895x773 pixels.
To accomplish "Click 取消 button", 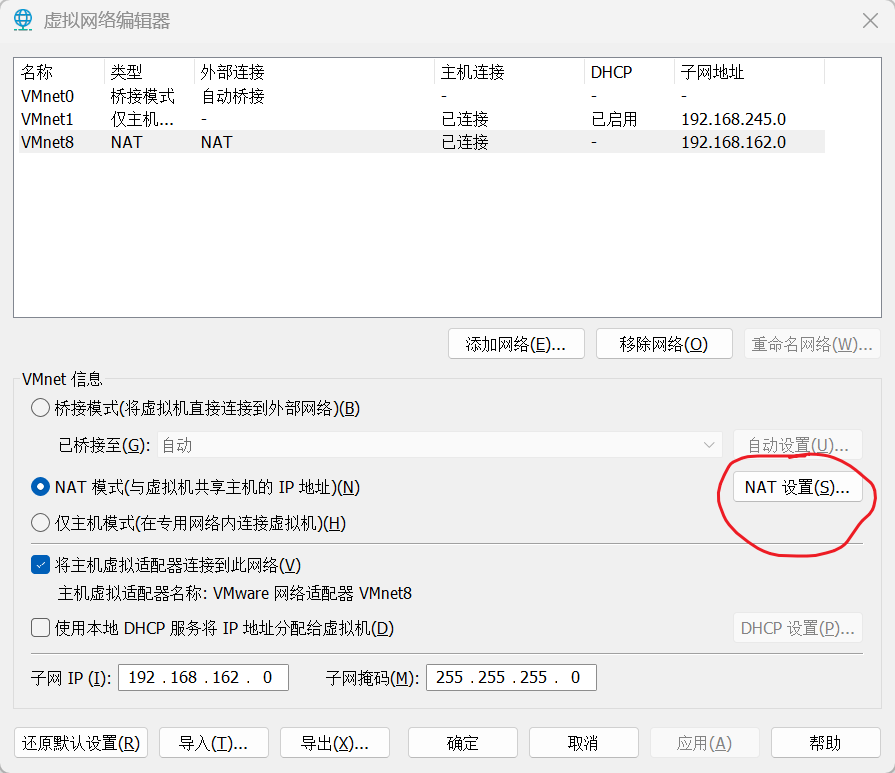I will pyautogui.click(x=583, y=743).
